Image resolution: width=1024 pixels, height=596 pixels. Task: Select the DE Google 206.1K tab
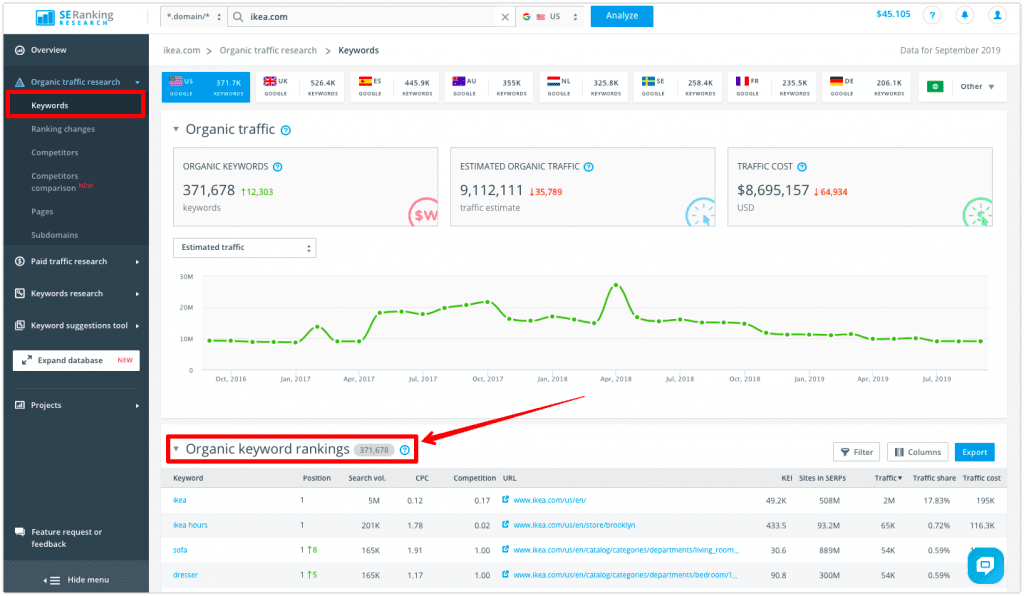(866, 87)
